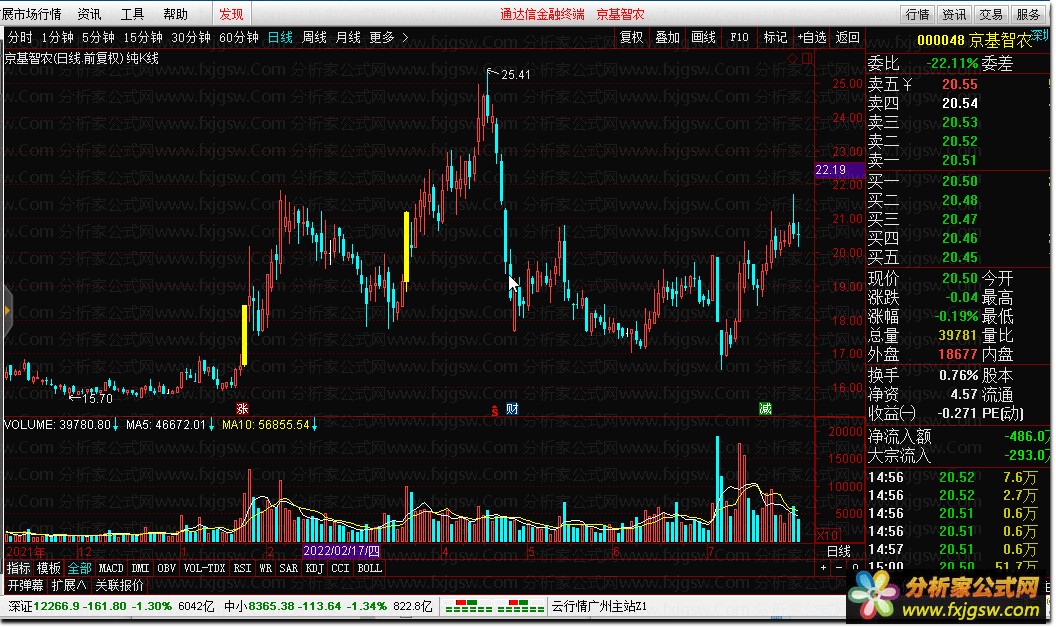Add stock to 自选 watchlist

[x=812, y=38]
